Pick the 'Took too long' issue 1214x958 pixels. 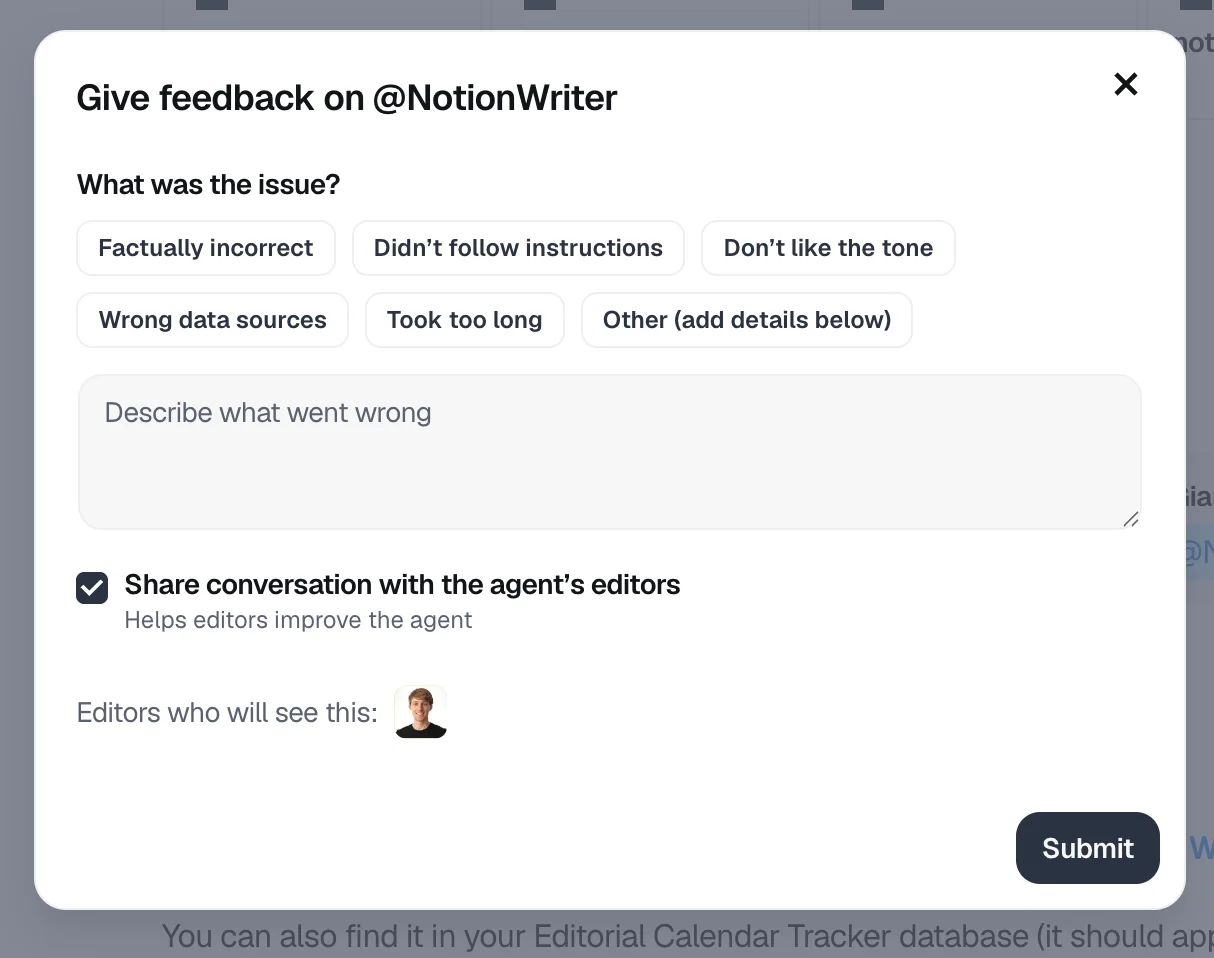point(464,319)
